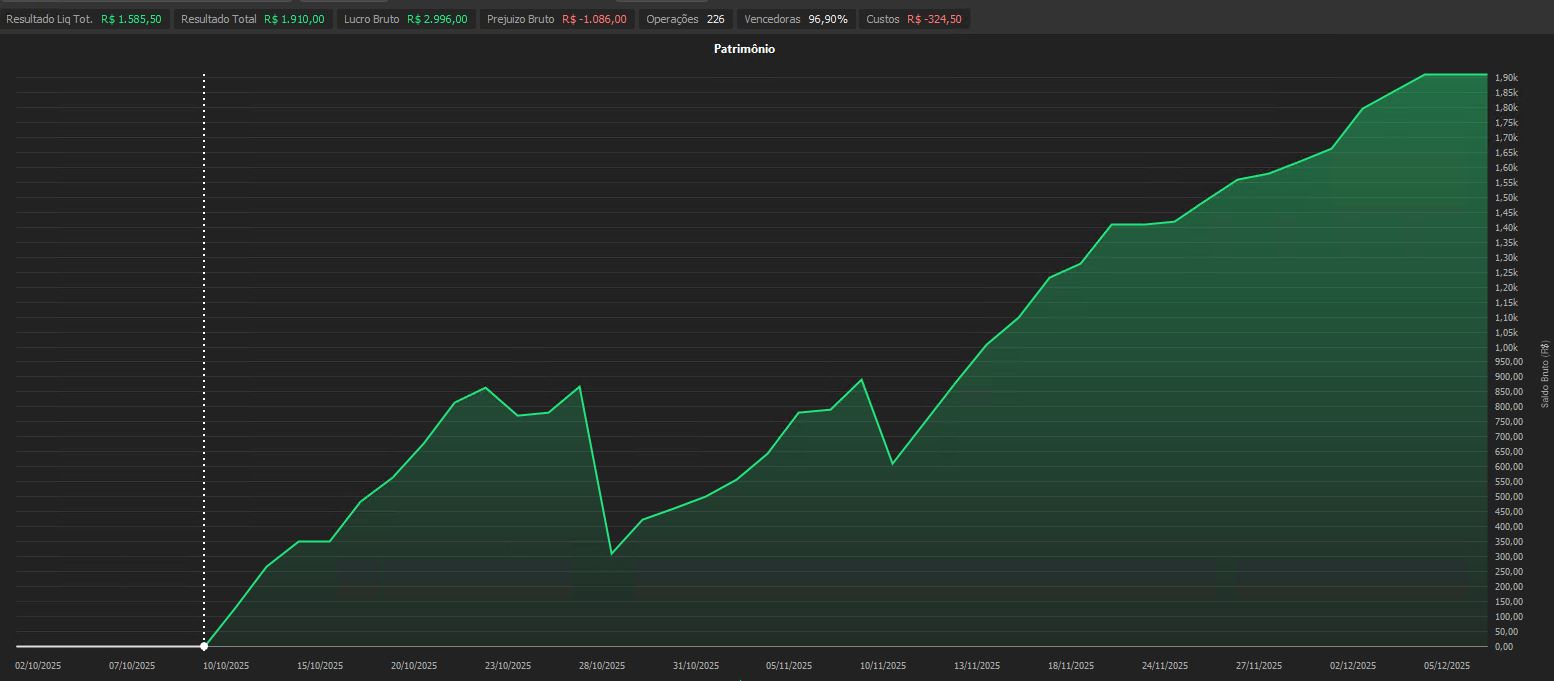Click the Patrimônio chart title
Screen dimensions: 1554x681
click(744, 49)
